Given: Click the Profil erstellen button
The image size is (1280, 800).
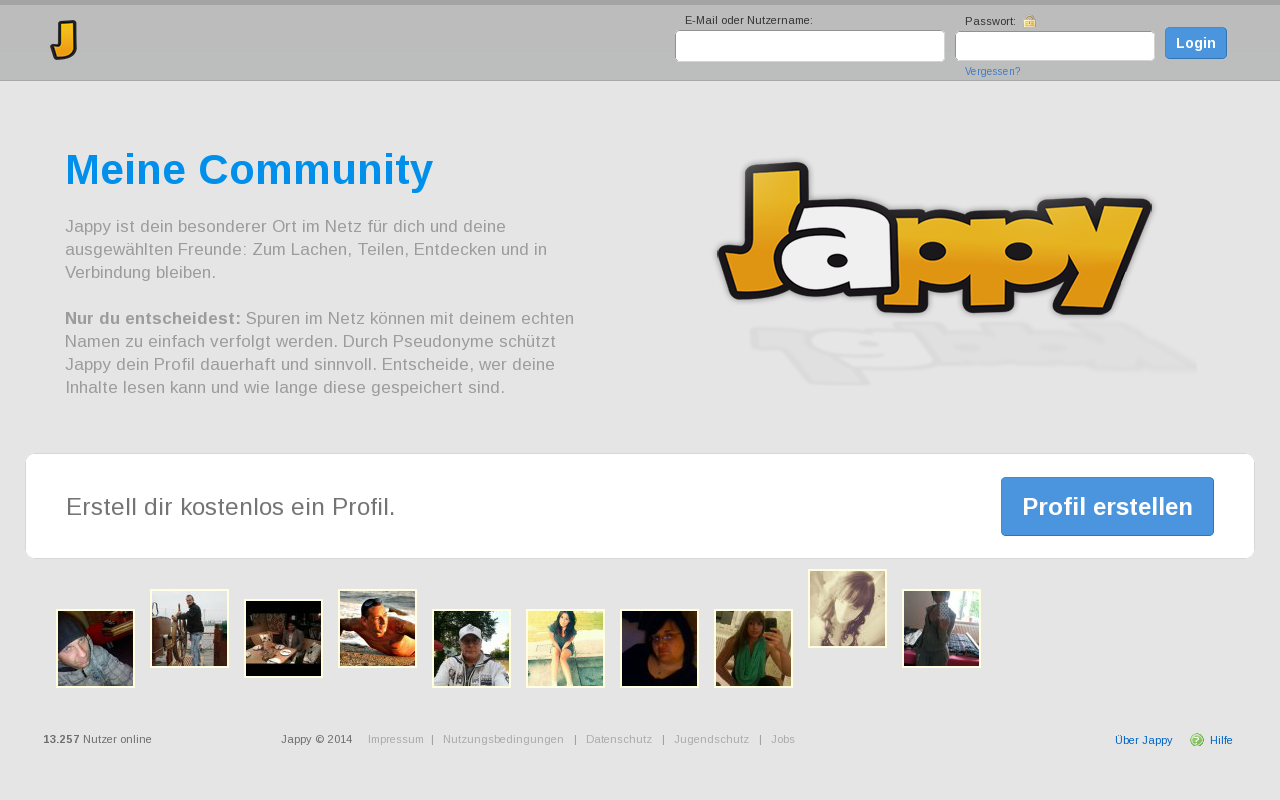Looking at the screenshot, I should click(1107, 506).
